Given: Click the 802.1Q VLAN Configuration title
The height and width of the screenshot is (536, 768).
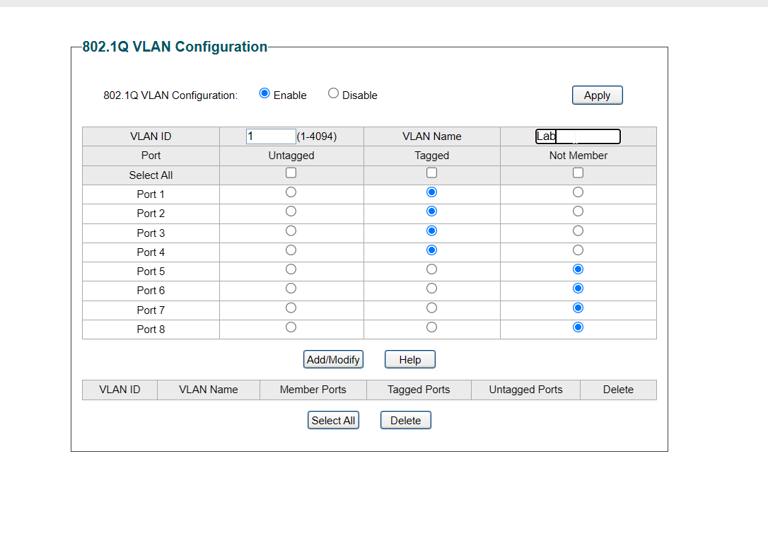Looking at the screenshot, I should 175,47.
